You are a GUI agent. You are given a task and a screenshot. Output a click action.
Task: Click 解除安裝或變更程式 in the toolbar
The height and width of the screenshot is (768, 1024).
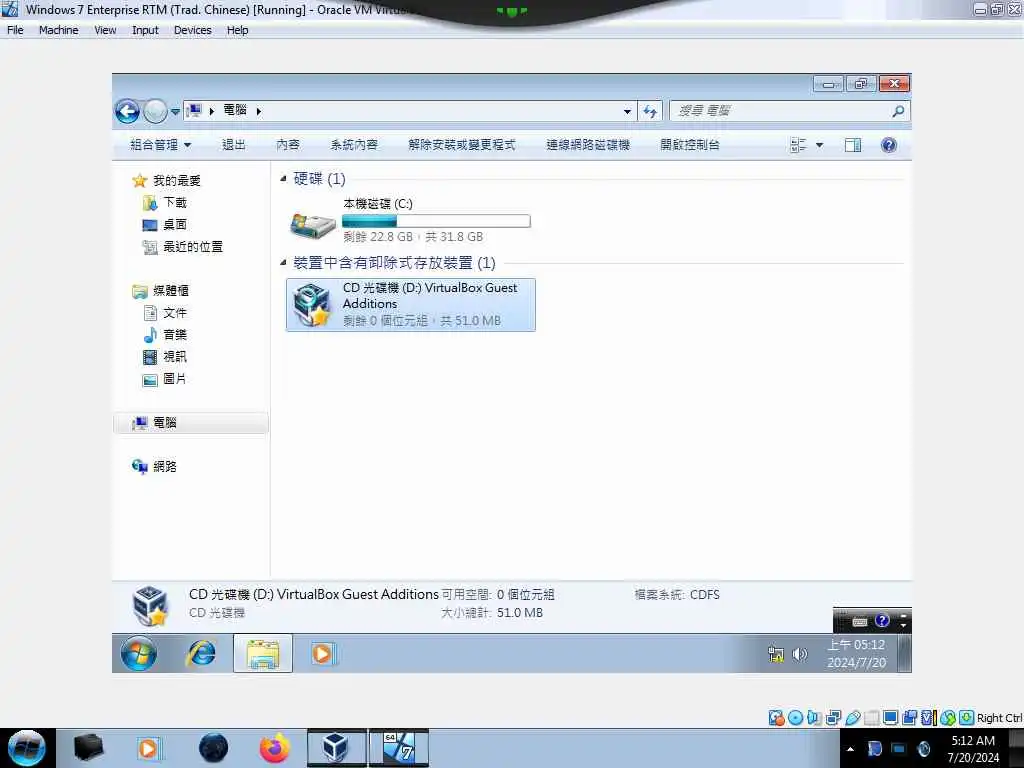462,145
